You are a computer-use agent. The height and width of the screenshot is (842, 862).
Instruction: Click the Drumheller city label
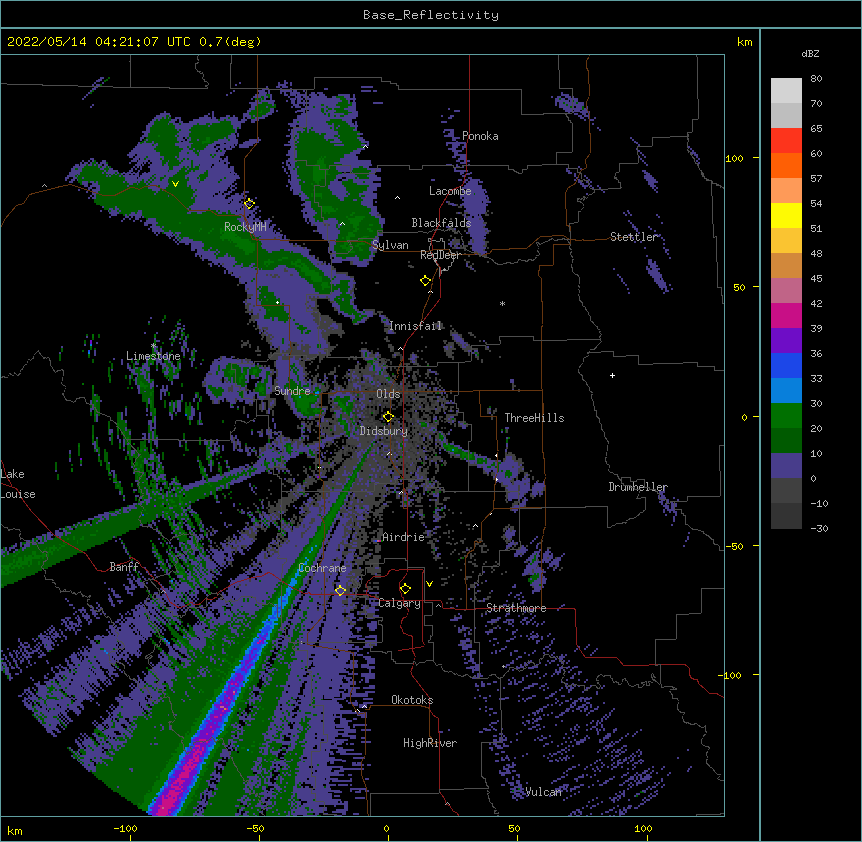(x=638, y=487)
